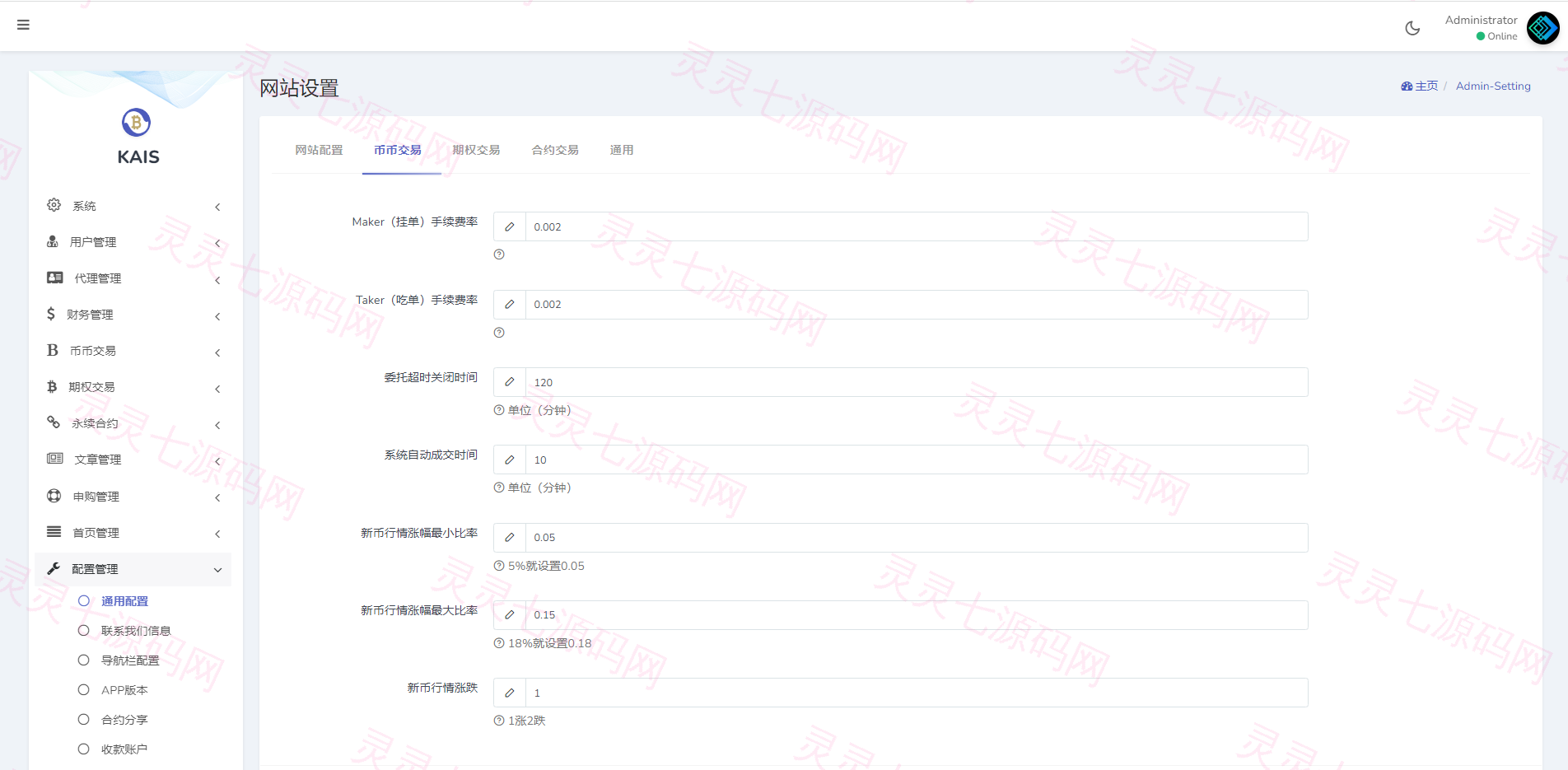Expand the 系统 menu chevron
Screen dimensions: 1568x770
pyautogui.click(x=217, y=207)
